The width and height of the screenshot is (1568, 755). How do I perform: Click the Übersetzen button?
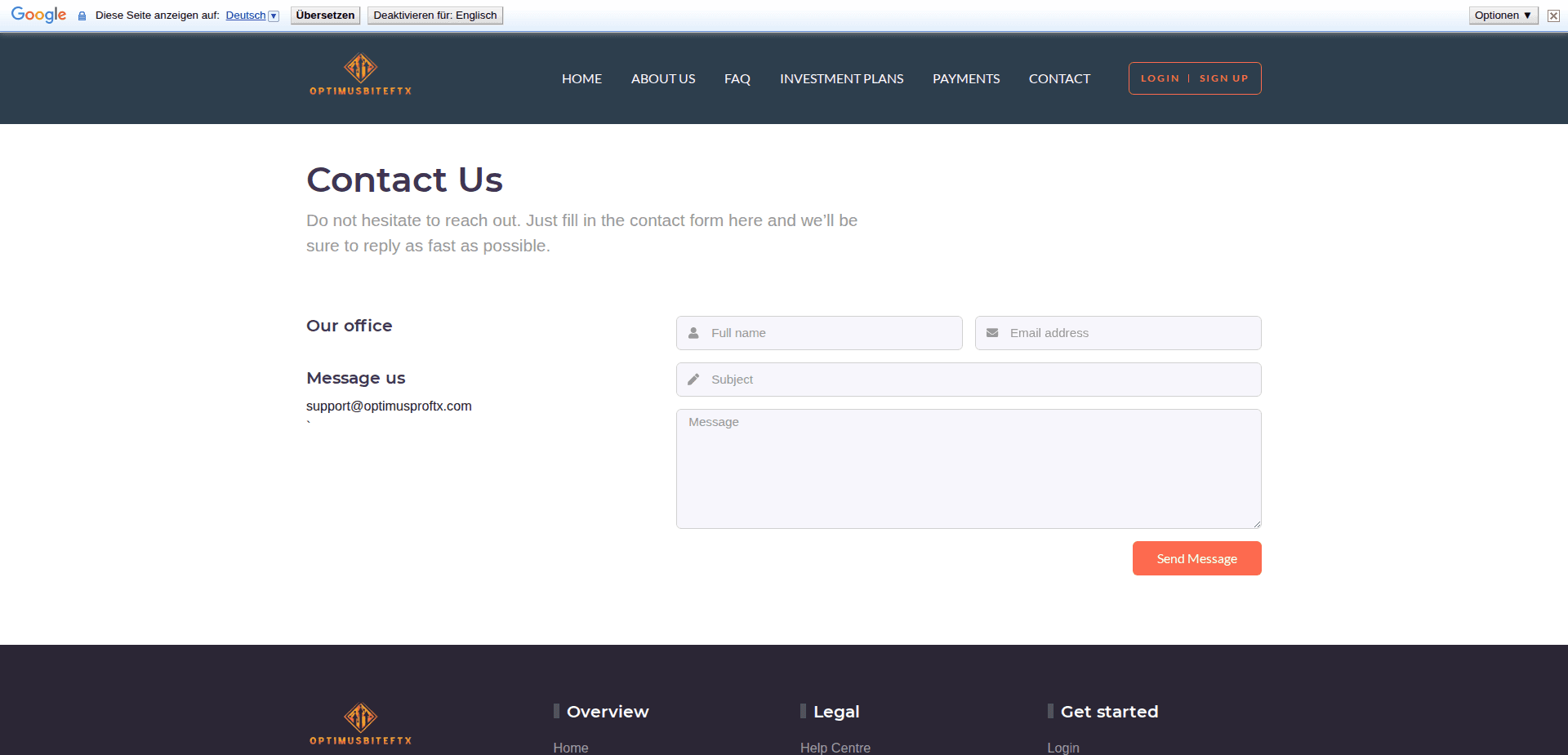pos(324,14)
